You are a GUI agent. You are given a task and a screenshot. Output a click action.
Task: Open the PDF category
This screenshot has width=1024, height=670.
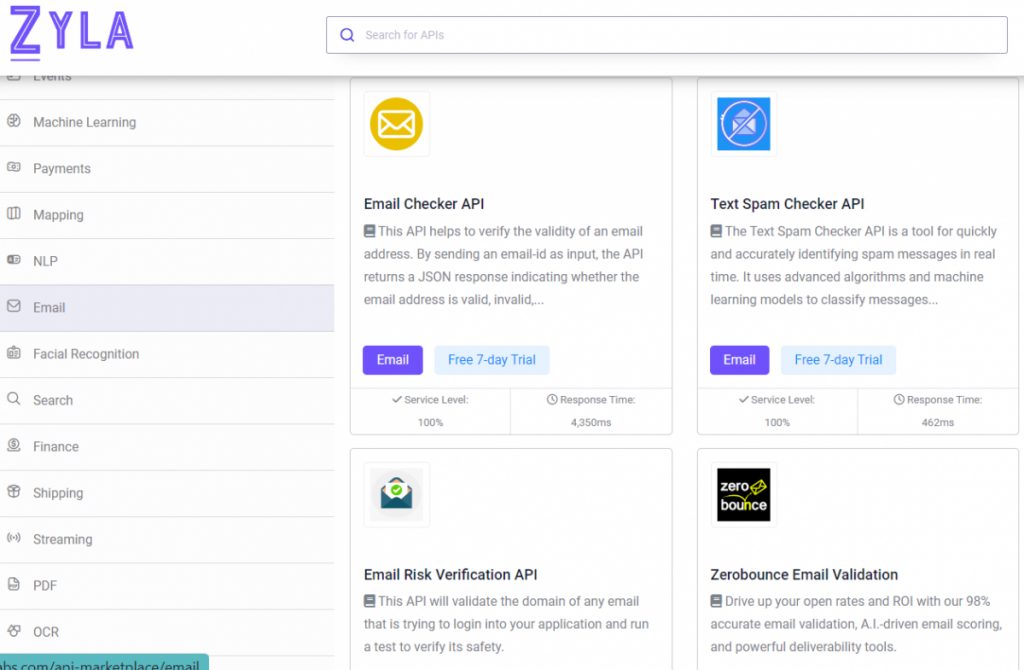167,586
